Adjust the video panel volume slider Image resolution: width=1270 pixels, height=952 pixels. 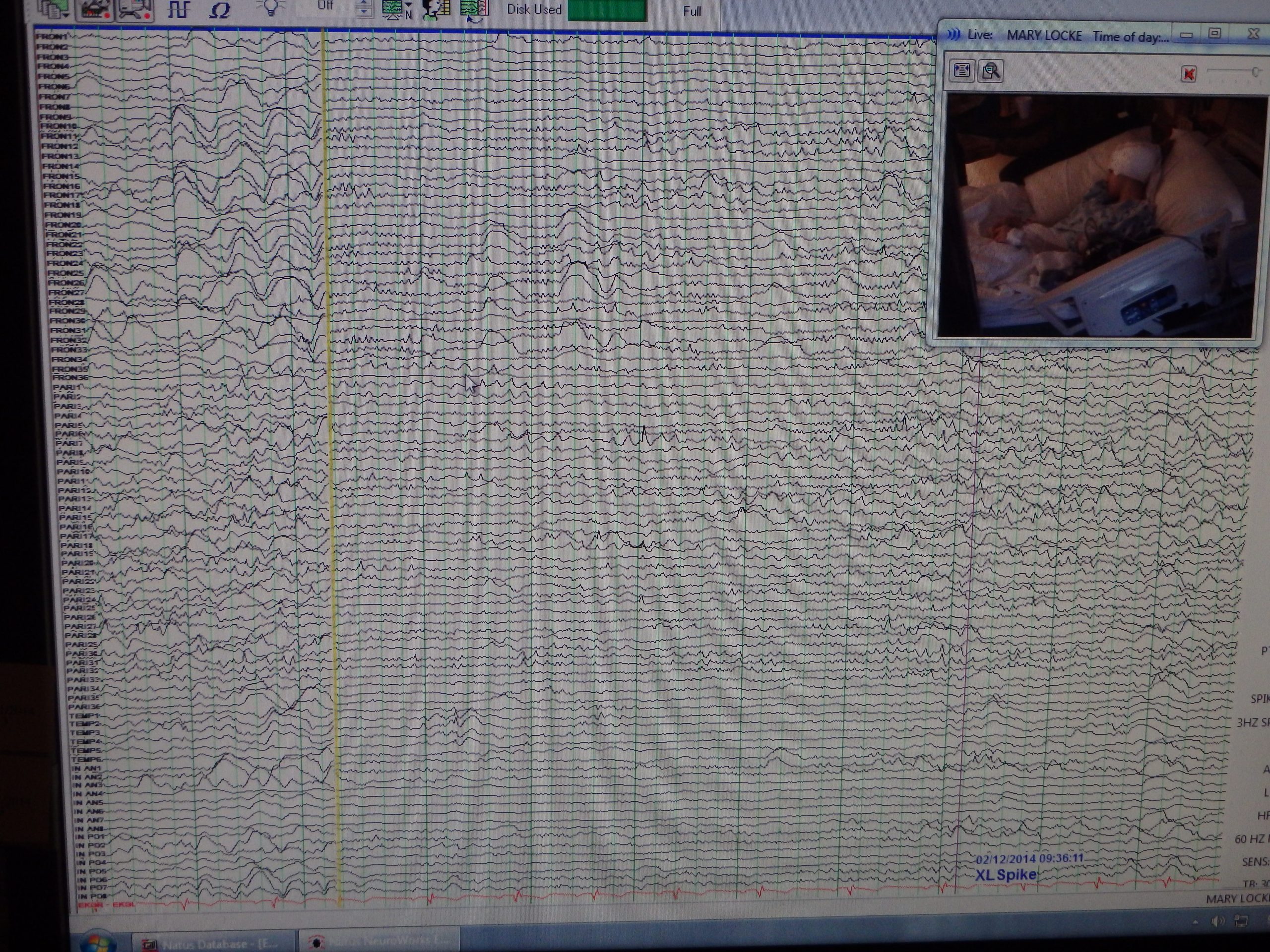click(x=1255, y=72)
